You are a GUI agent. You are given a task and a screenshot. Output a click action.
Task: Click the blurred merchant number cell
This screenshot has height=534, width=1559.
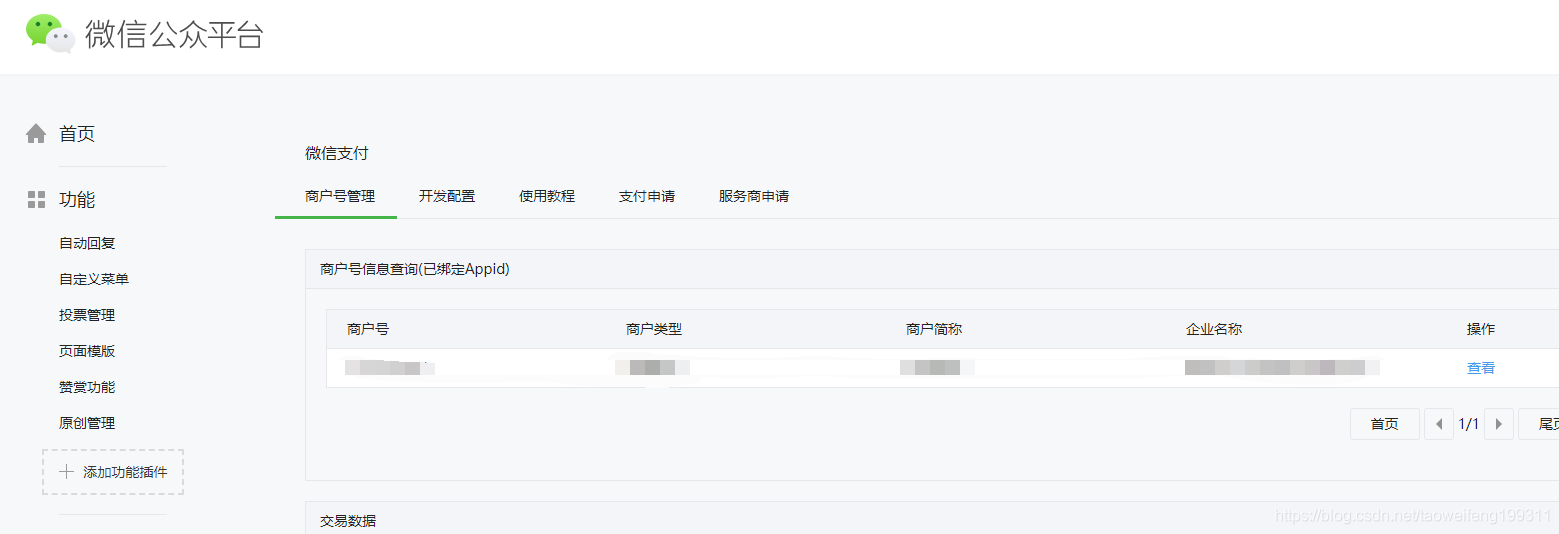click(389, 368)
